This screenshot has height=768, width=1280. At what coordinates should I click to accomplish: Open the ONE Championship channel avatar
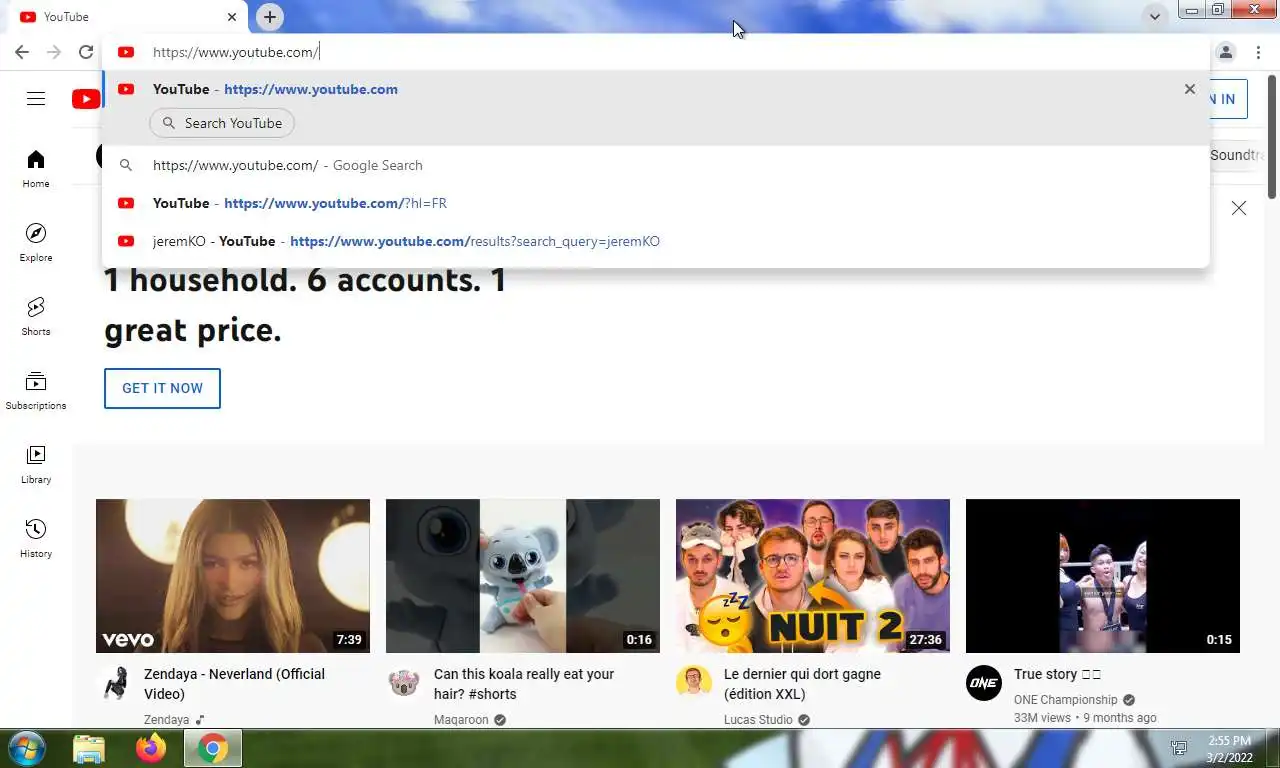click(984, 684)
